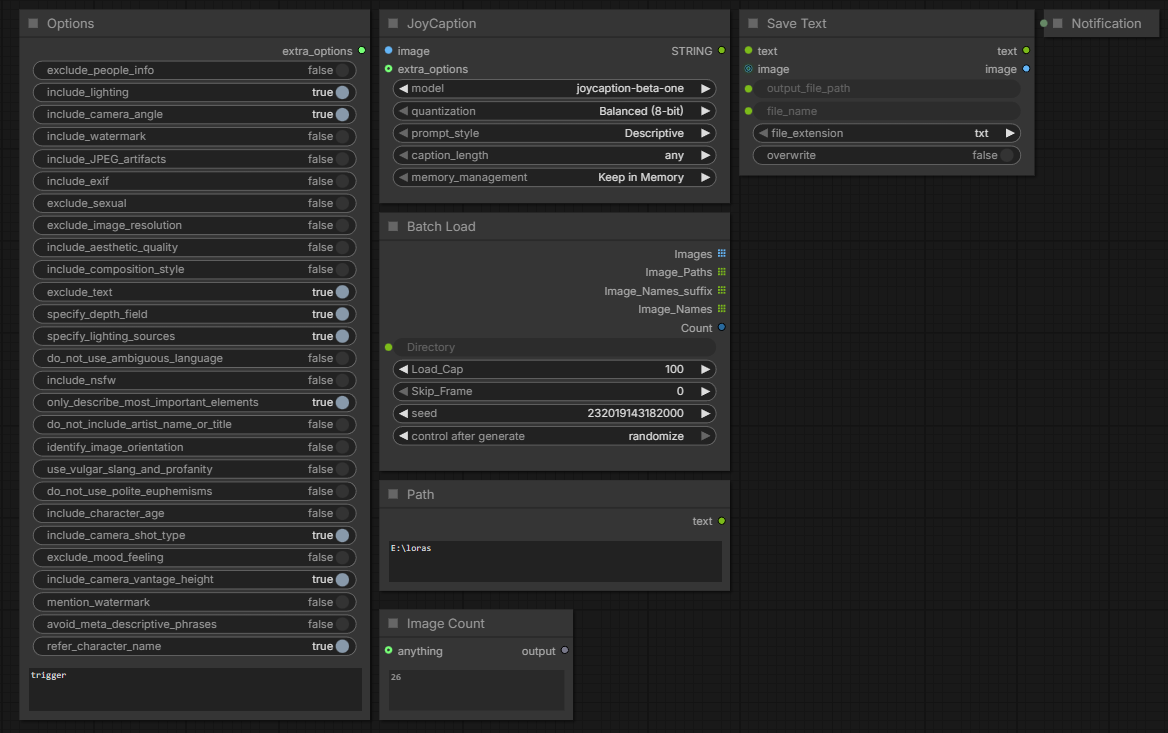The image size is (1168, 733).
Task: Open control after generate randomize dropdown
Action: click(554, 436)
